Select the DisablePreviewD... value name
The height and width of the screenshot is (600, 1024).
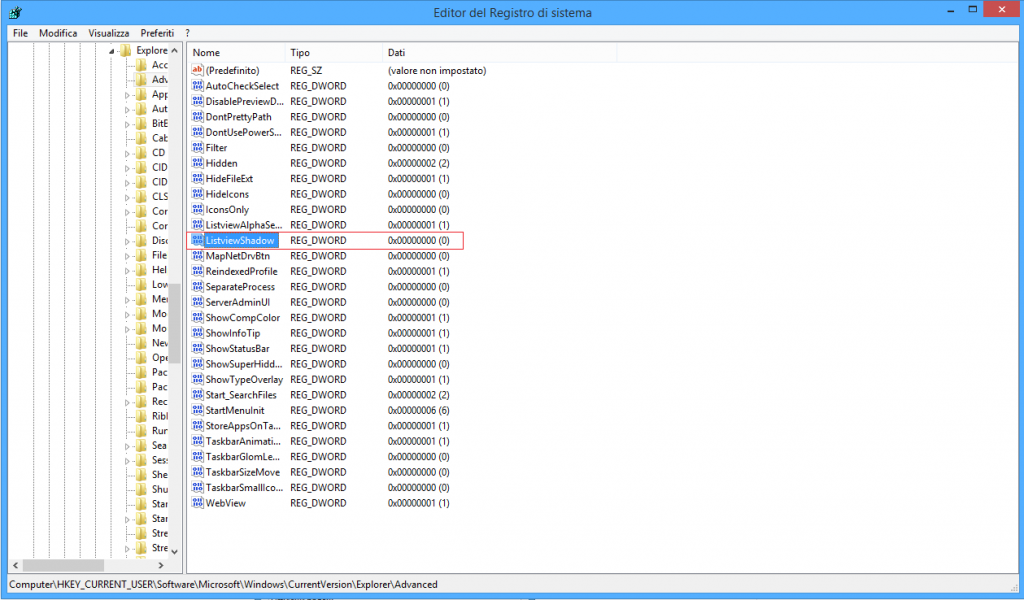click(244, 101)
